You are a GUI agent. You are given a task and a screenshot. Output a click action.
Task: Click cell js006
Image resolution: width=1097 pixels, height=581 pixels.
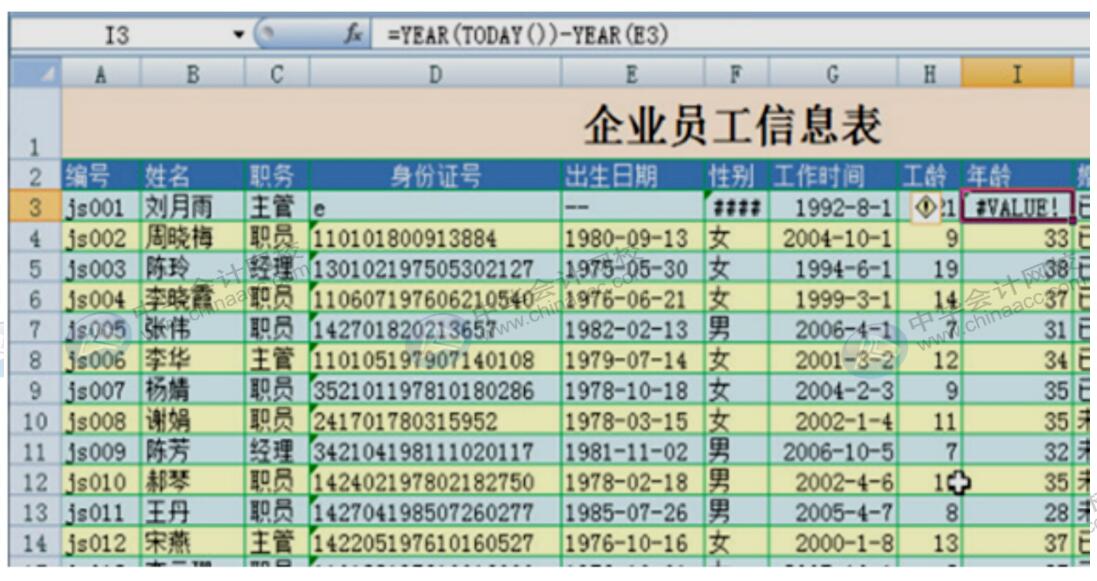tap(101, 360)
